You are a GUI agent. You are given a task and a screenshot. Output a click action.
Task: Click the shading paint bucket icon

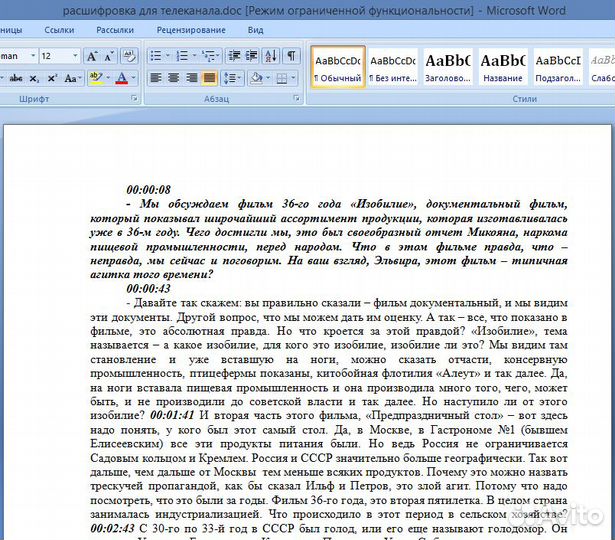point(257,78)
